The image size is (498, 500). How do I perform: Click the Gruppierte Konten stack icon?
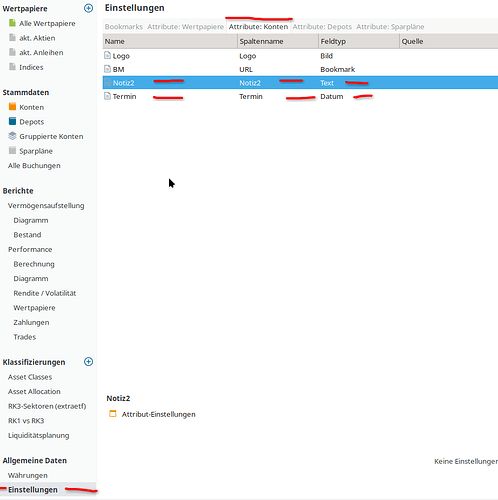[12, 136]
